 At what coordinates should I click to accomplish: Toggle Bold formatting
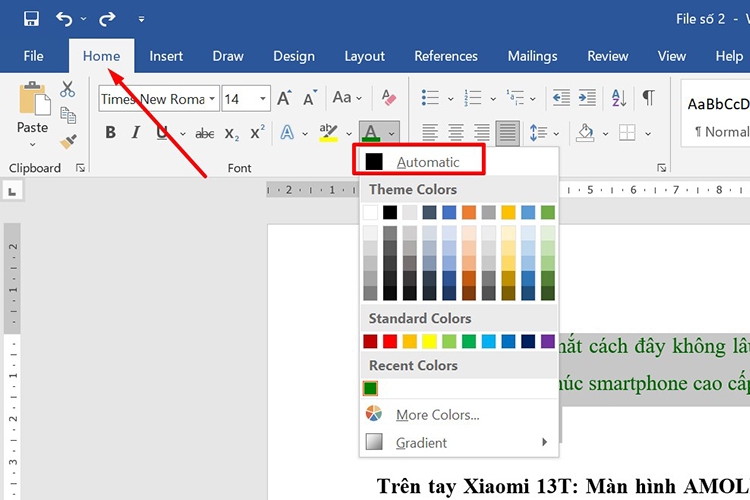(x=110, y=132)
